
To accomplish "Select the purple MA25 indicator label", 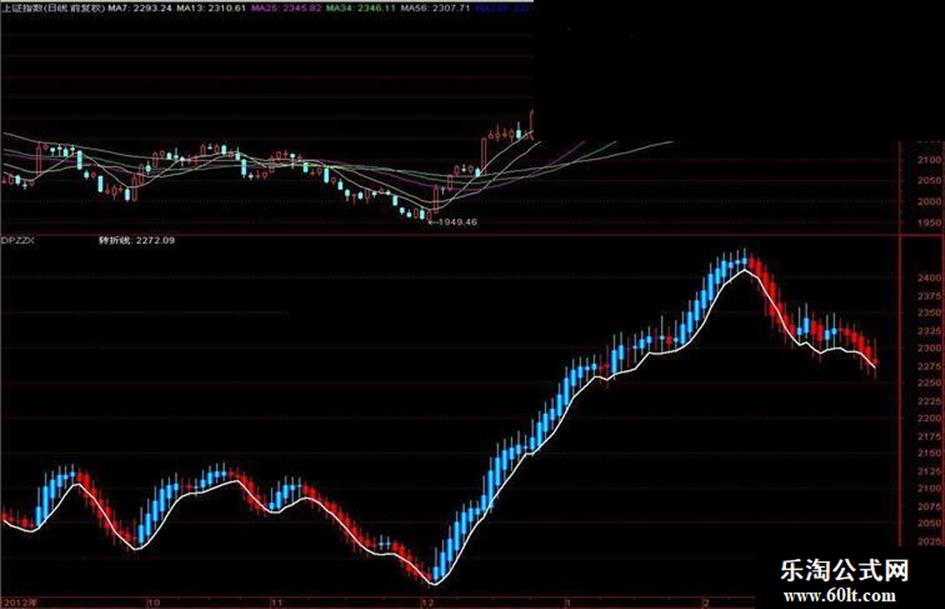I will pyautogui.click(x=286, y=9).
